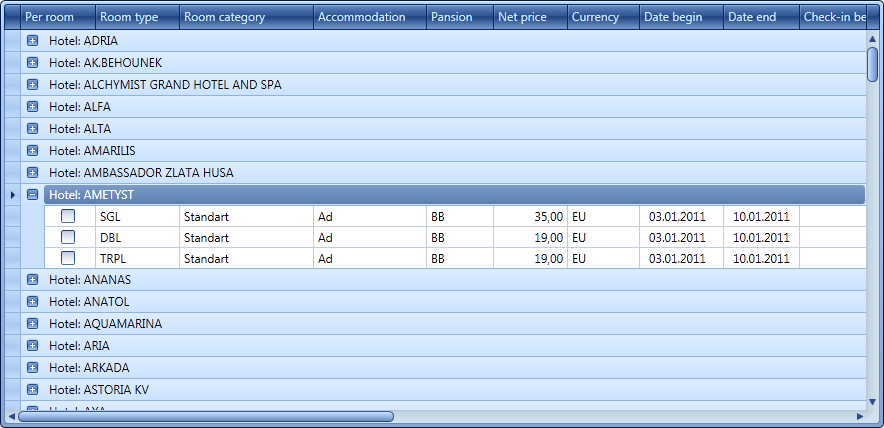884x428 pixels.
Task: Check the Per room box for SGL
Action: click(68, 216)
